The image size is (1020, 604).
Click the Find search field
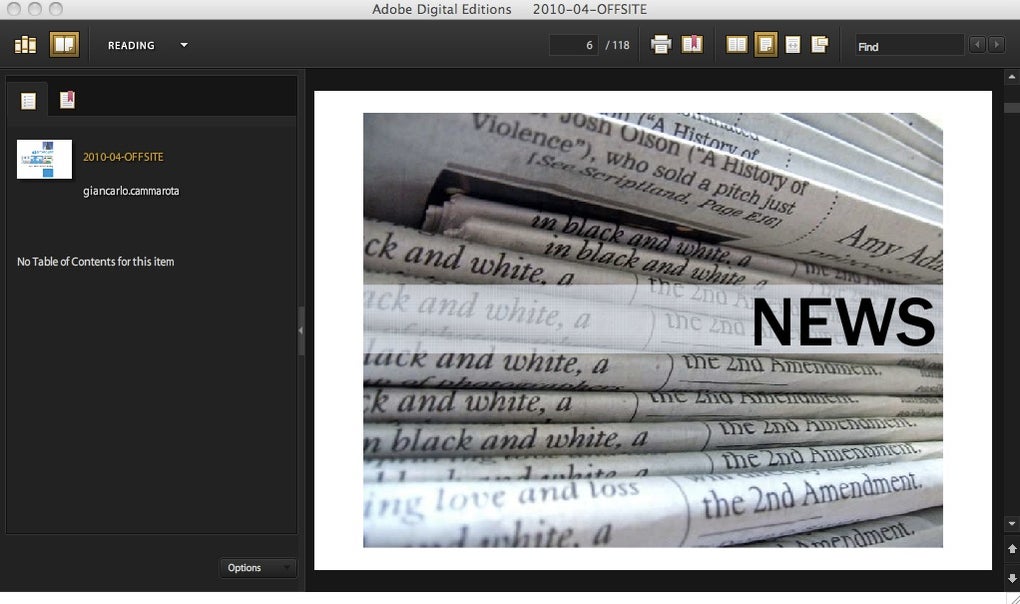click(909, 46)
